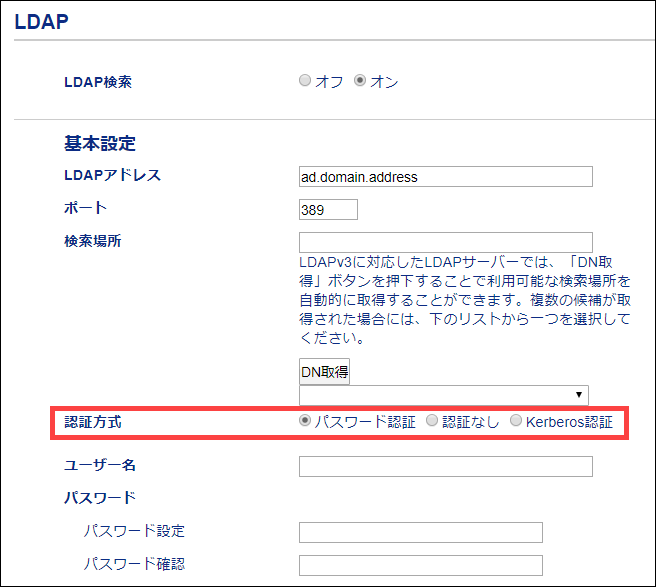Click the 認証方式 label text

95,421
